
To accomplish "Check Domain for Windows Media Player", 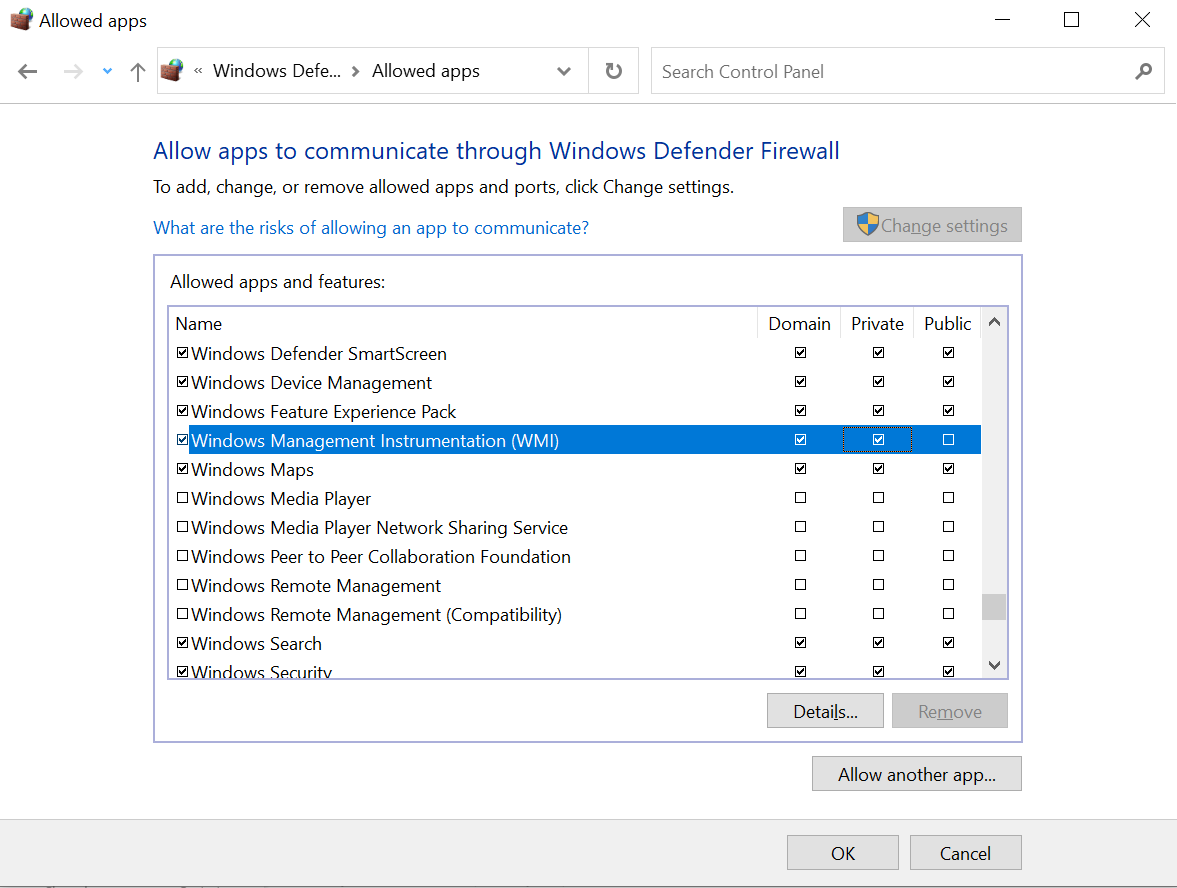I will pos(801,498).
